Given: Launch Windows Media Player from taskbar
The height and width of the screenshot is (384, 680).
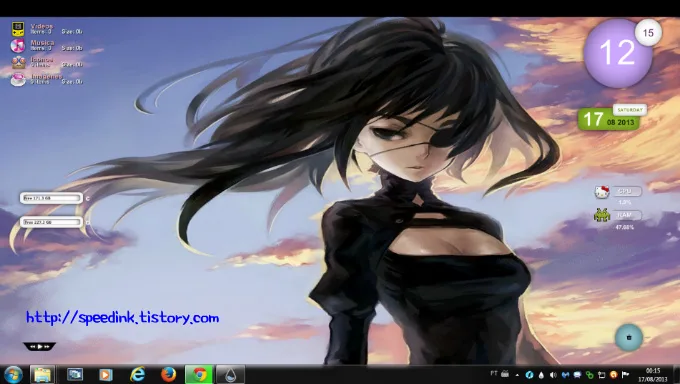Looking at the screenshot, I should [x=105, y=374].
